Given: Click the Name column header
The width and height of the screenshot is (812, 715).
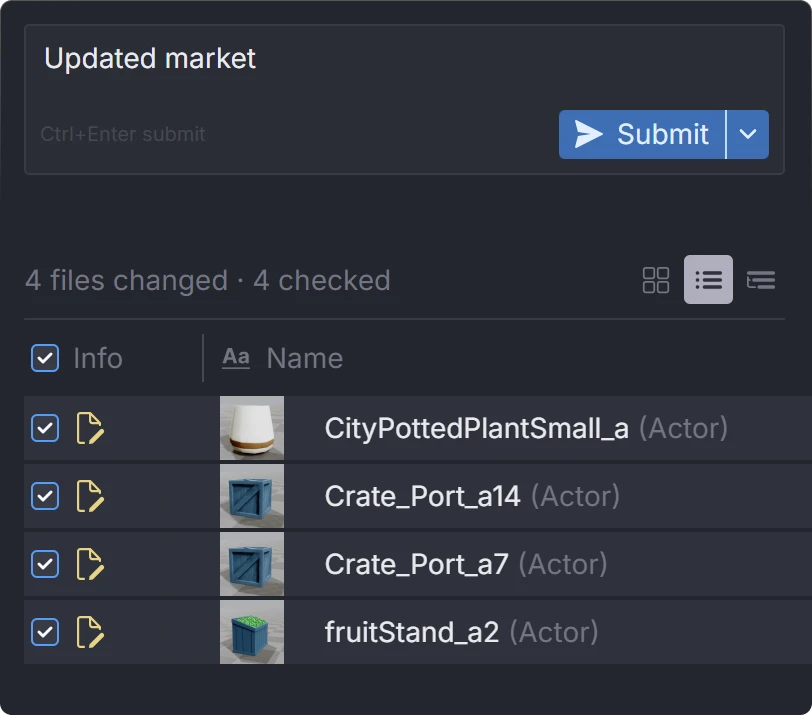Looking at the screenshot, I should click(304, 358).
